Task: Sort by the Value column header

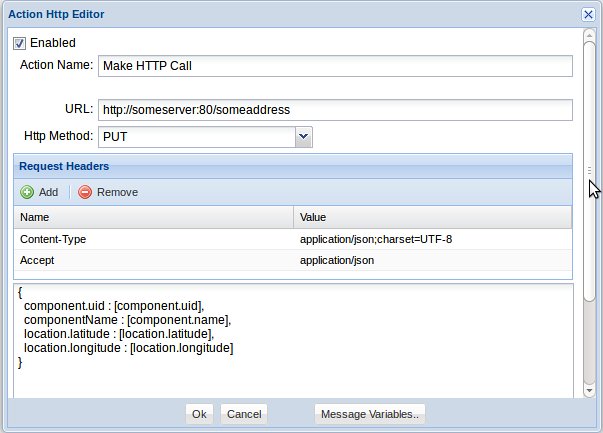Action: point(432,217)
